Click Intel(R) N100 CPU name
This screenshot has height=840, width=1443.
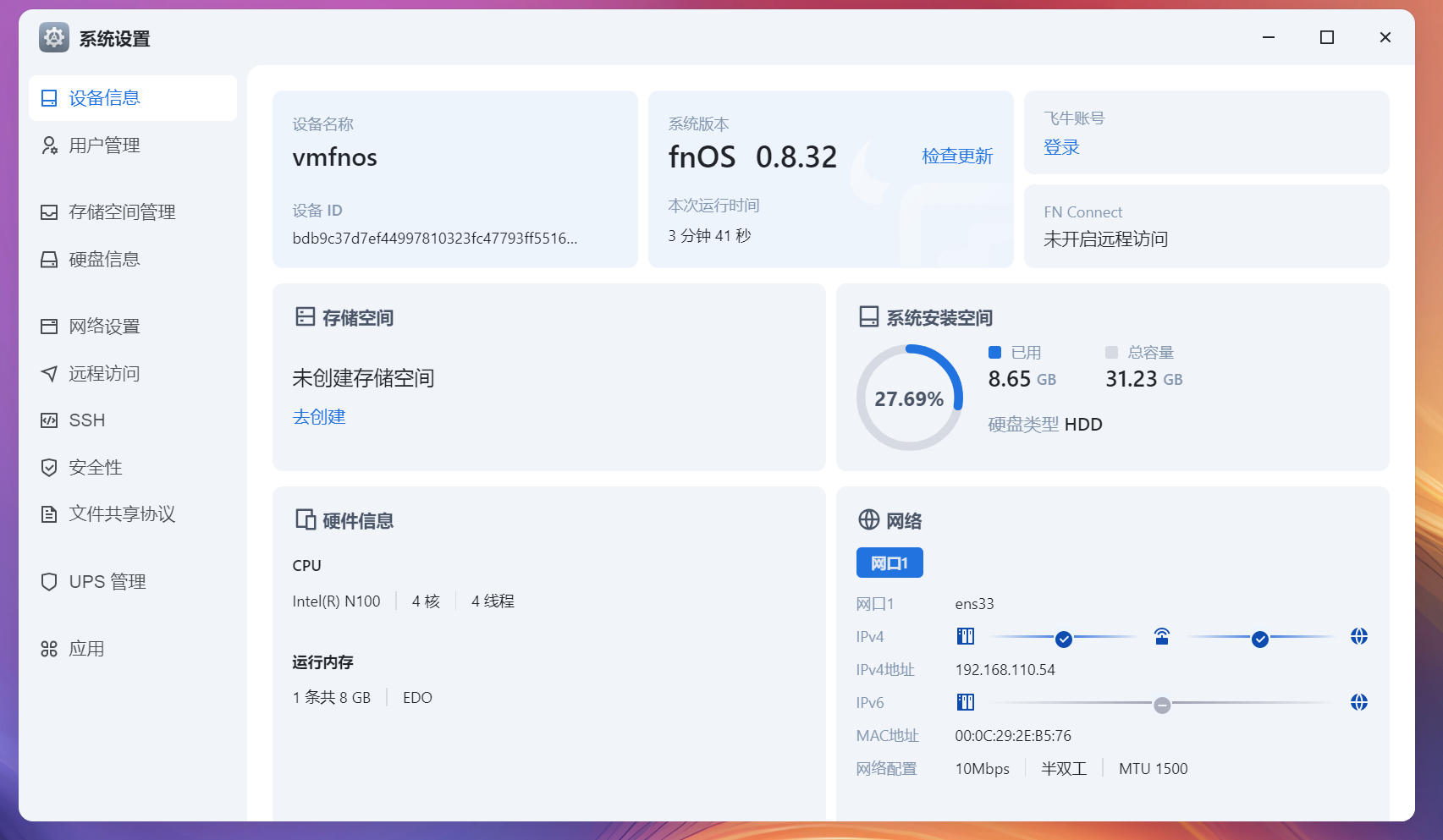coord(337,601)
